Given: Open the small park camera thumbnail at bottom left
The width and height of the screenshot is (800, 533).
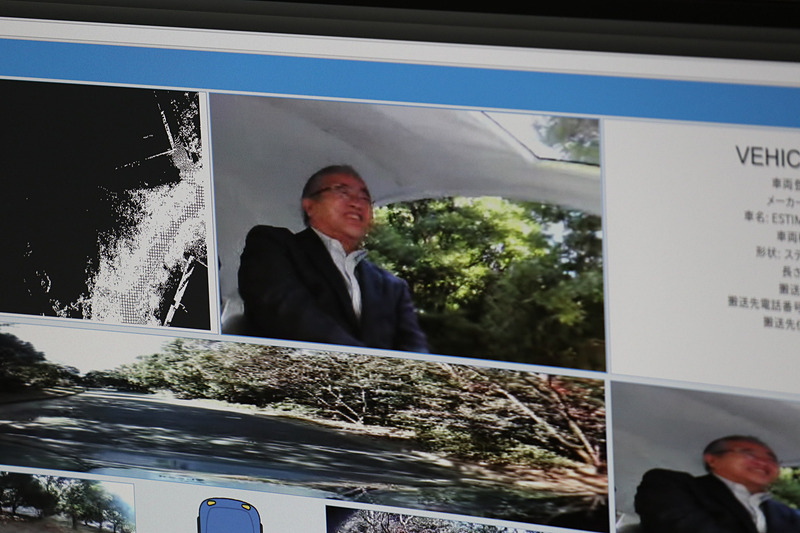Looking at the screenshot, I should coord(67,502).
